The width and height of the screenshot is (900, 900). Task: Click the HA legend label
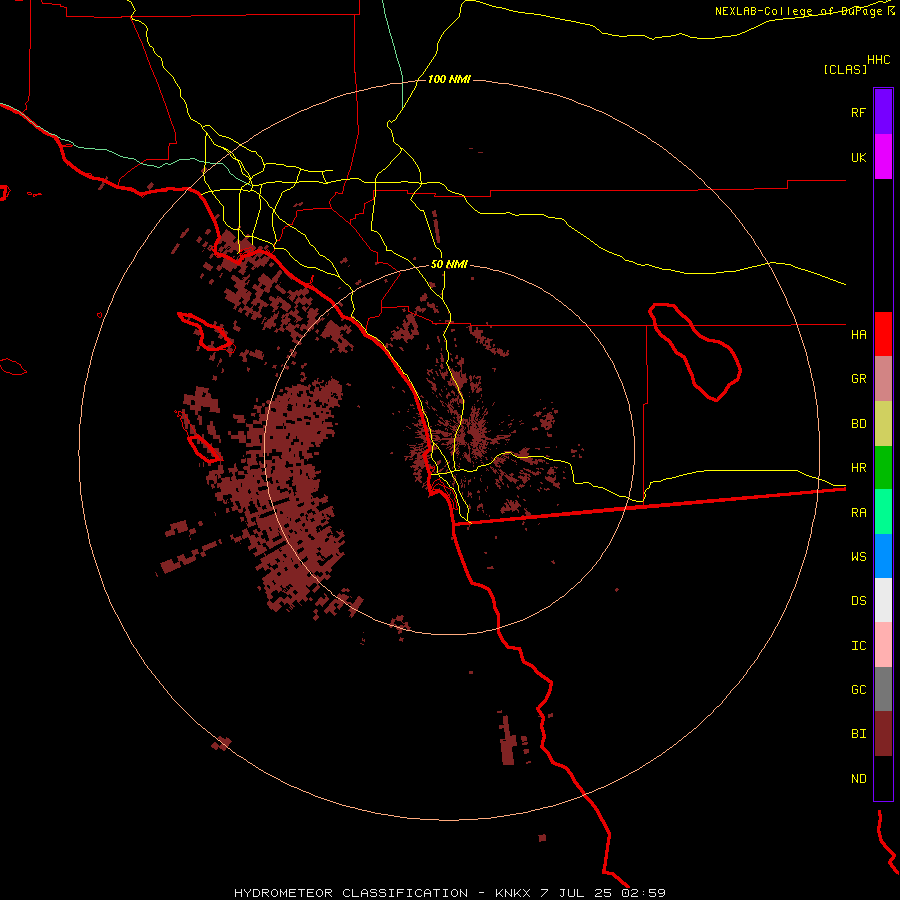tap(858, 334)
